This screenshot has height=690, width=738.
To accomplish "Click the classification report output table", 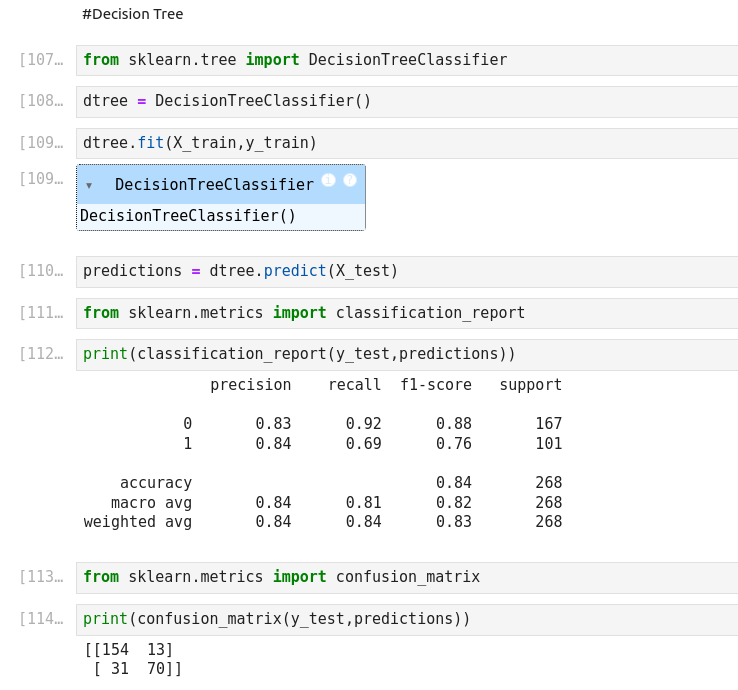I will click(323, 453).
